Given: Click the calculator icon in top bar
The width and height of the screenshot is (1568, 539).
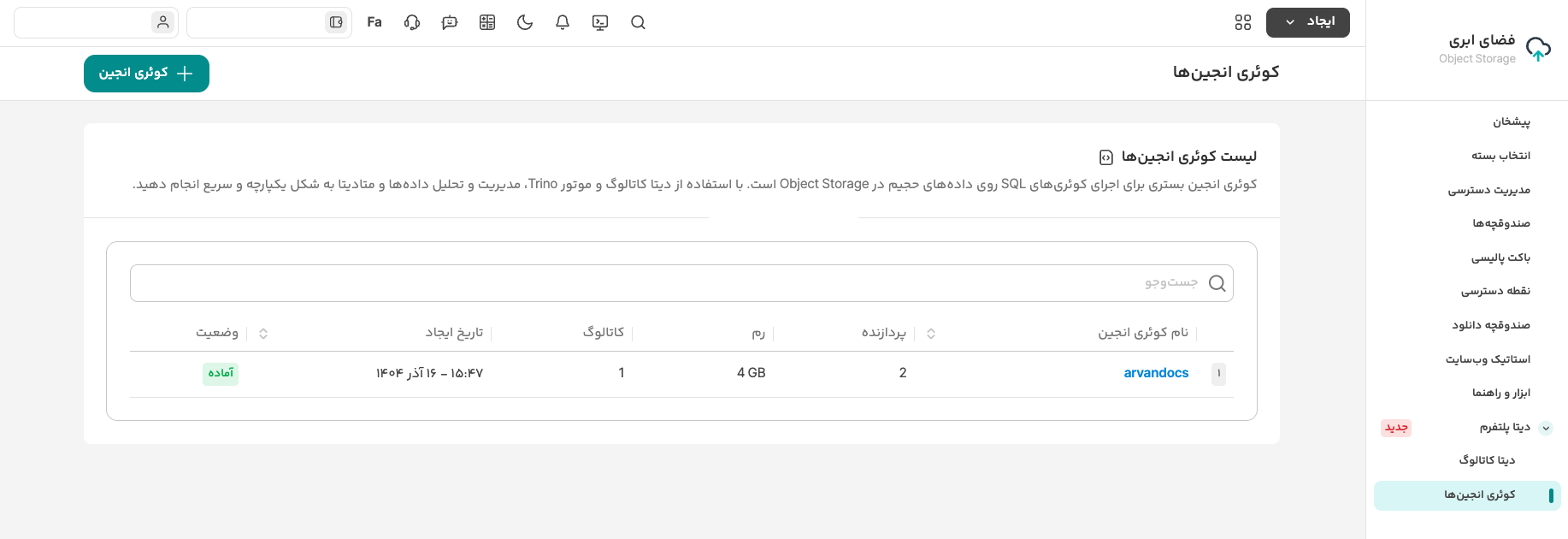Looking at the screenshot, I should tap(487, 22).
